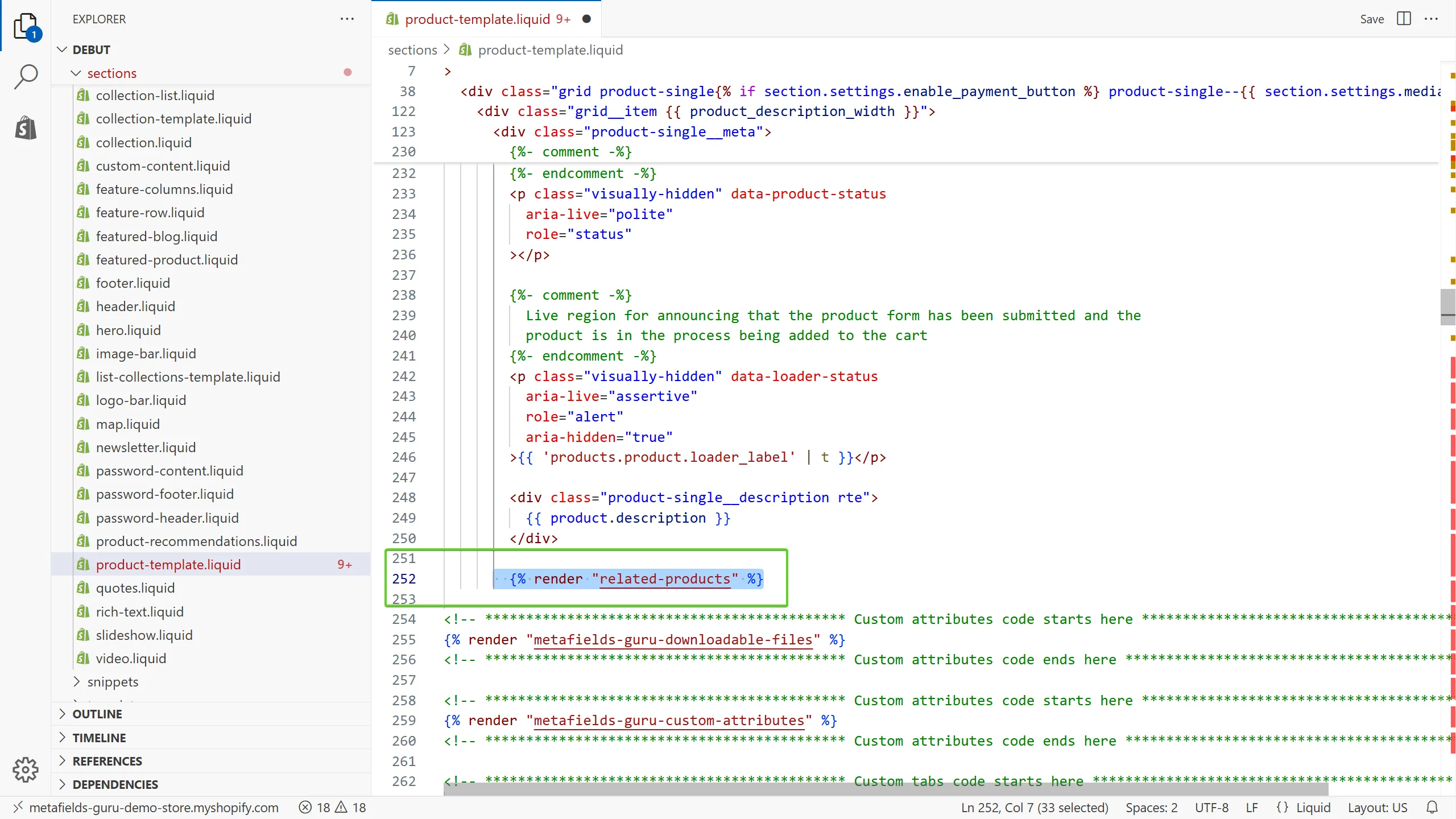Open product-recommendations.liquid file
The height and width of the screenshot is (819, 1456).
coord(196,541)
